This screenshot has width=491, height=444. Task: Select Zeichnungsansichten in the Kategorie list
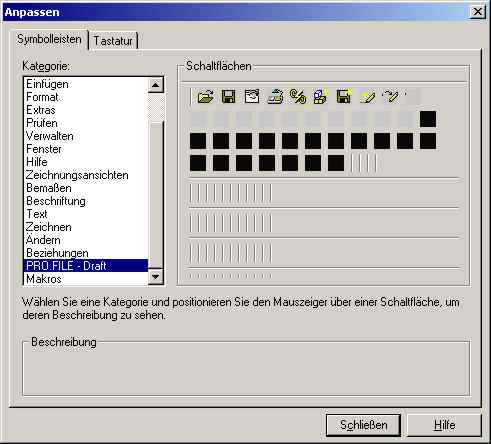click(x=77, y=175)
